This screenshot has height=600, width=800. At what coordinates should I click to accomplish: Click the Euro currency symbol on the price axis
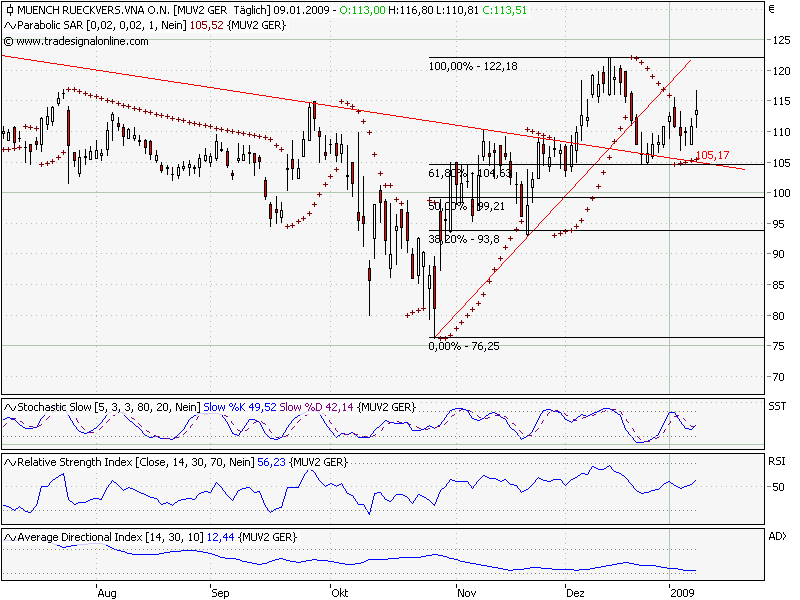click(x=771, y=9)
